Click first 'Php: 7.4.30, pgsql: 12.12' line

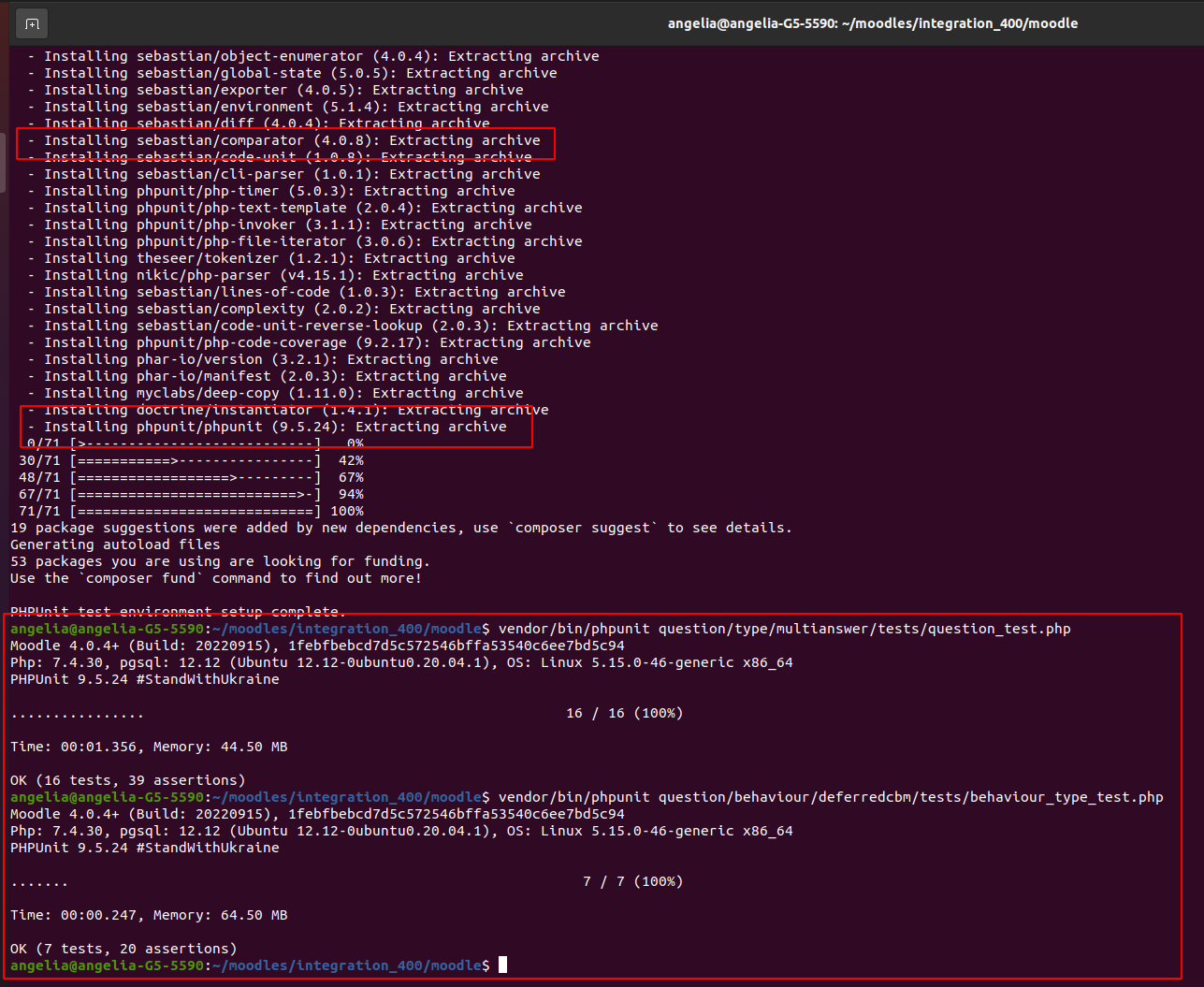tap(401, 662)
